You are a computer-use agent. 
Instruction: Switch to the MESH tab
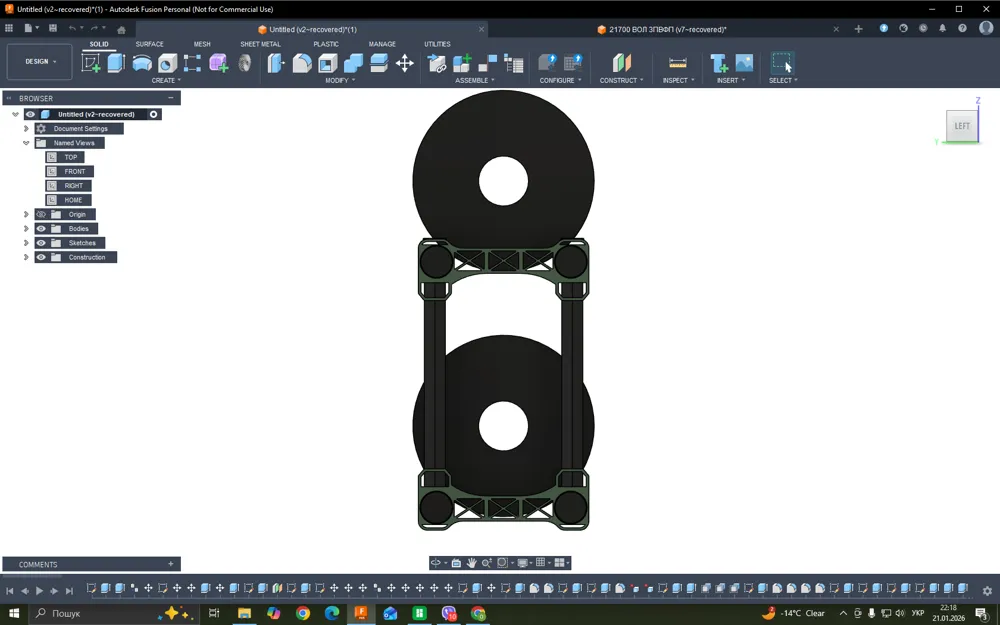[202, 44]
